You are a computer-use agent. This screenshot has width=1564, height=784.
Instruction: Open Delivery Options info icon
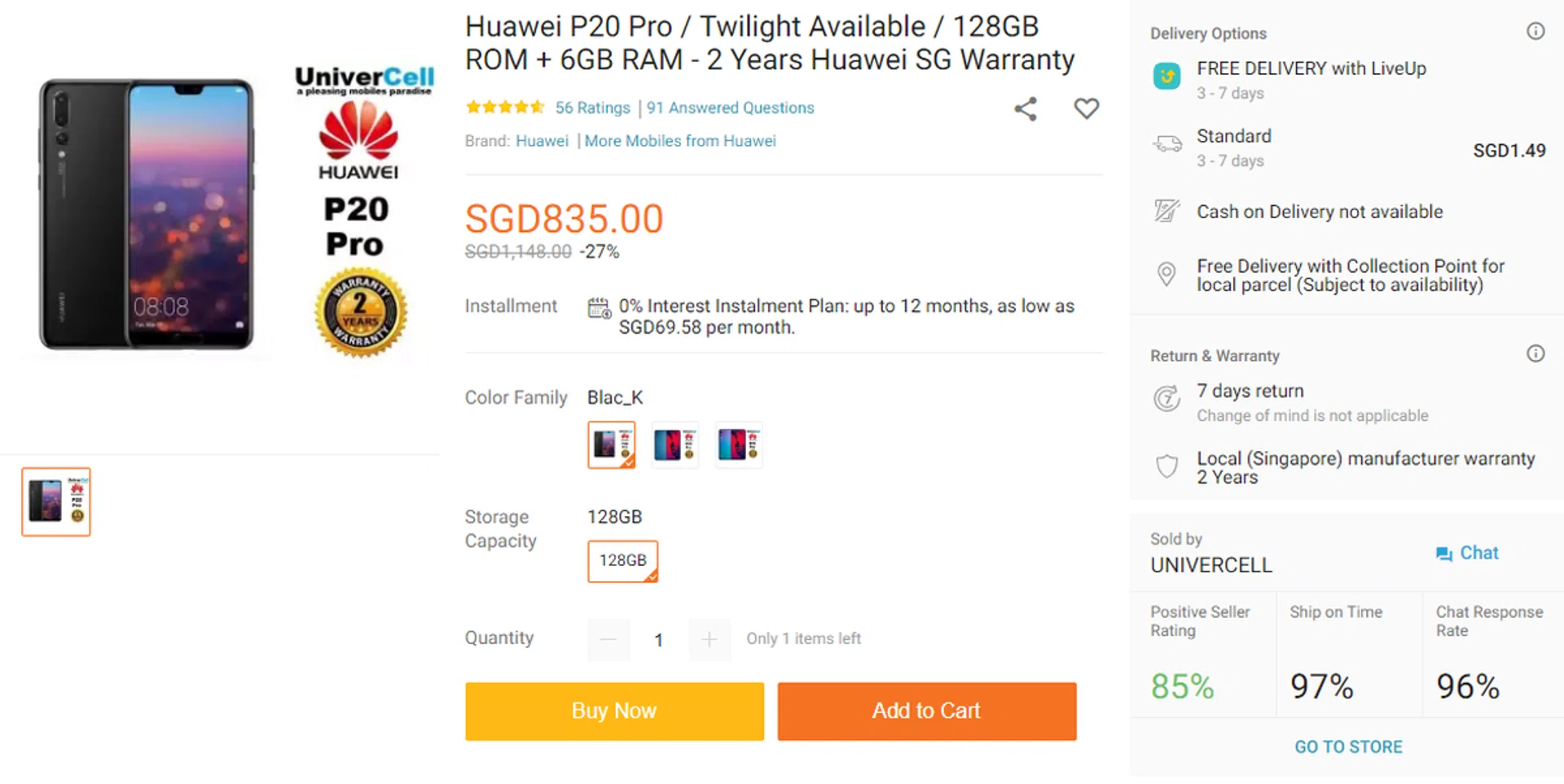tap(1535, 32)
